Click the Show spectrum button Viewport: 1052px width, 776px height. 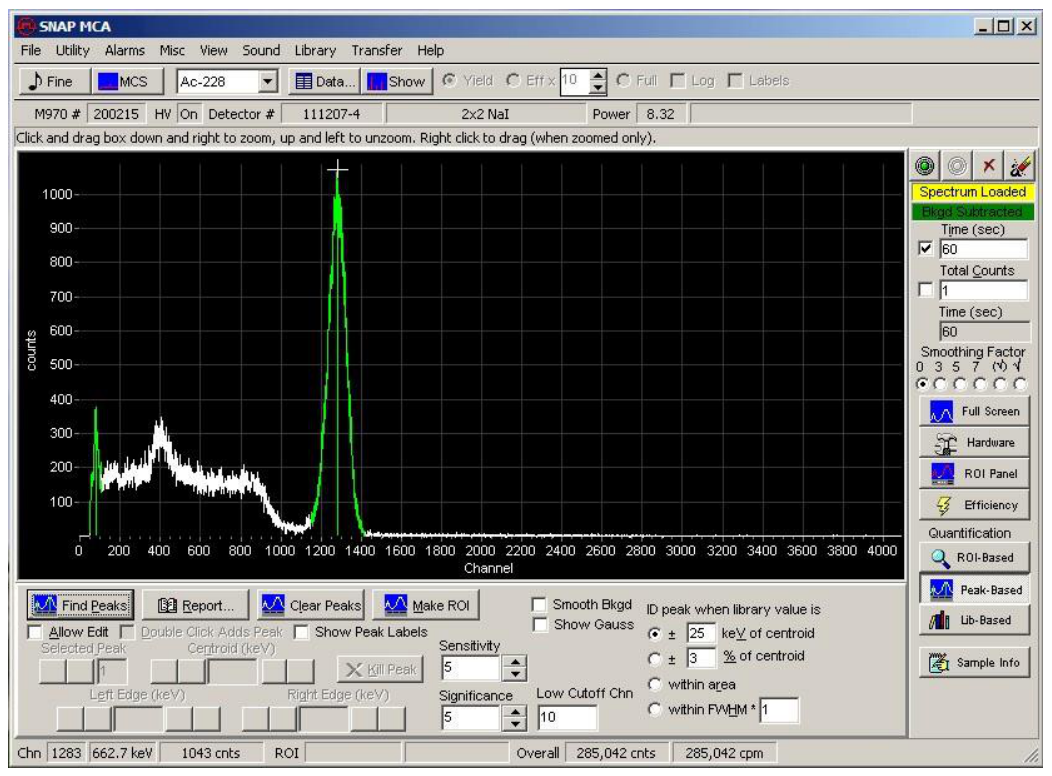pyautogui.click(x=397, y=81)
